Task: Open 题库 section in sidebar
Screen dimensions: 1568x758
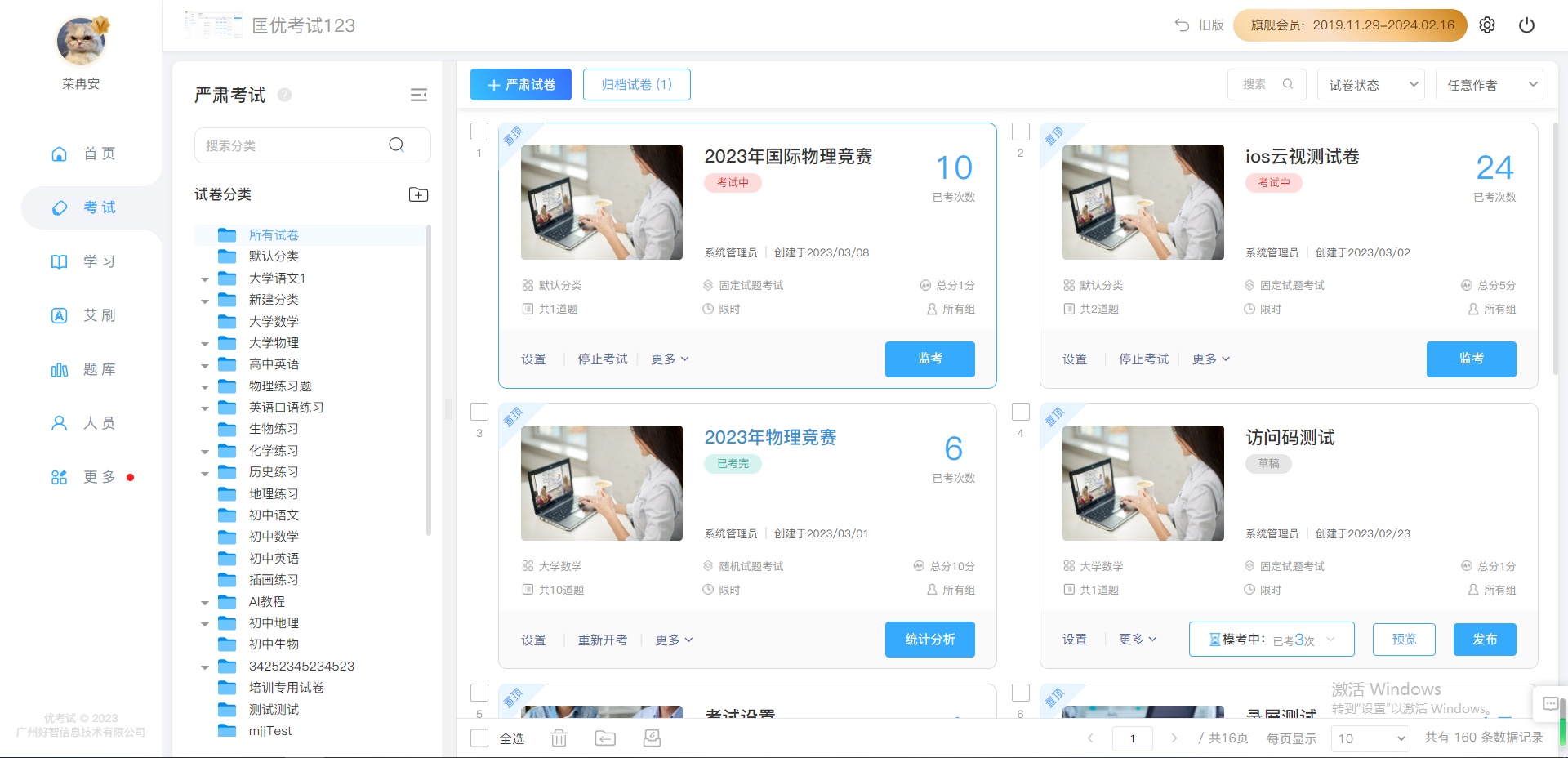Action: click(82, 369)
